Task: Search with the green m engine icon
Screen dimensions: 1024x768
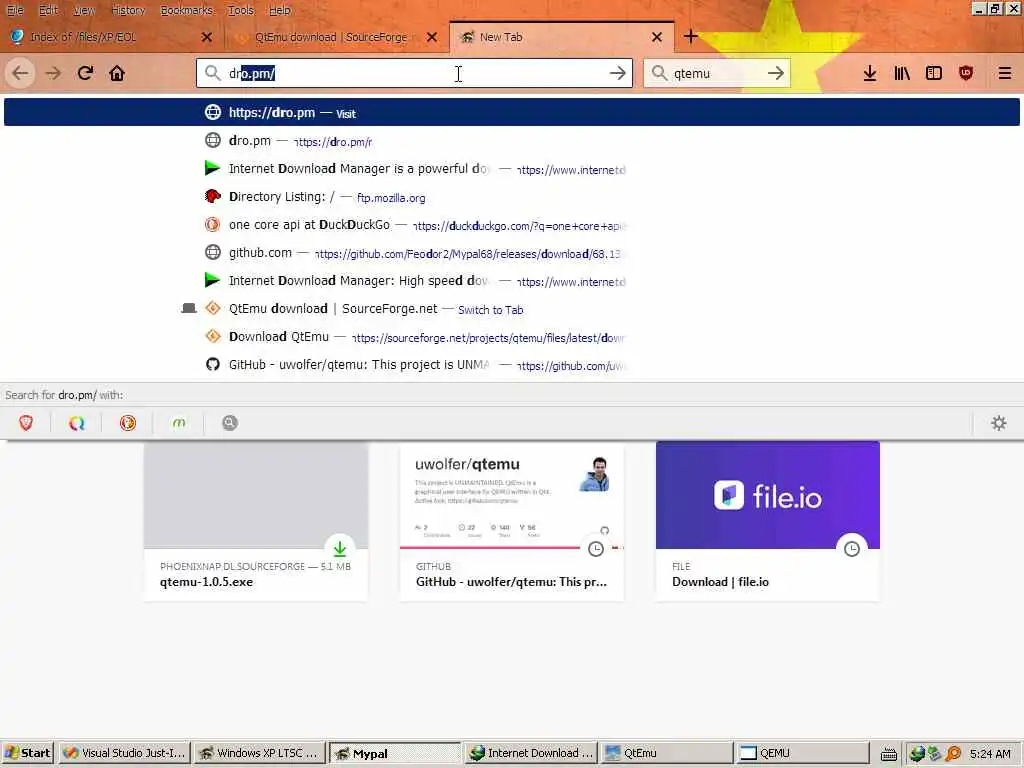Action: point(179,423)
